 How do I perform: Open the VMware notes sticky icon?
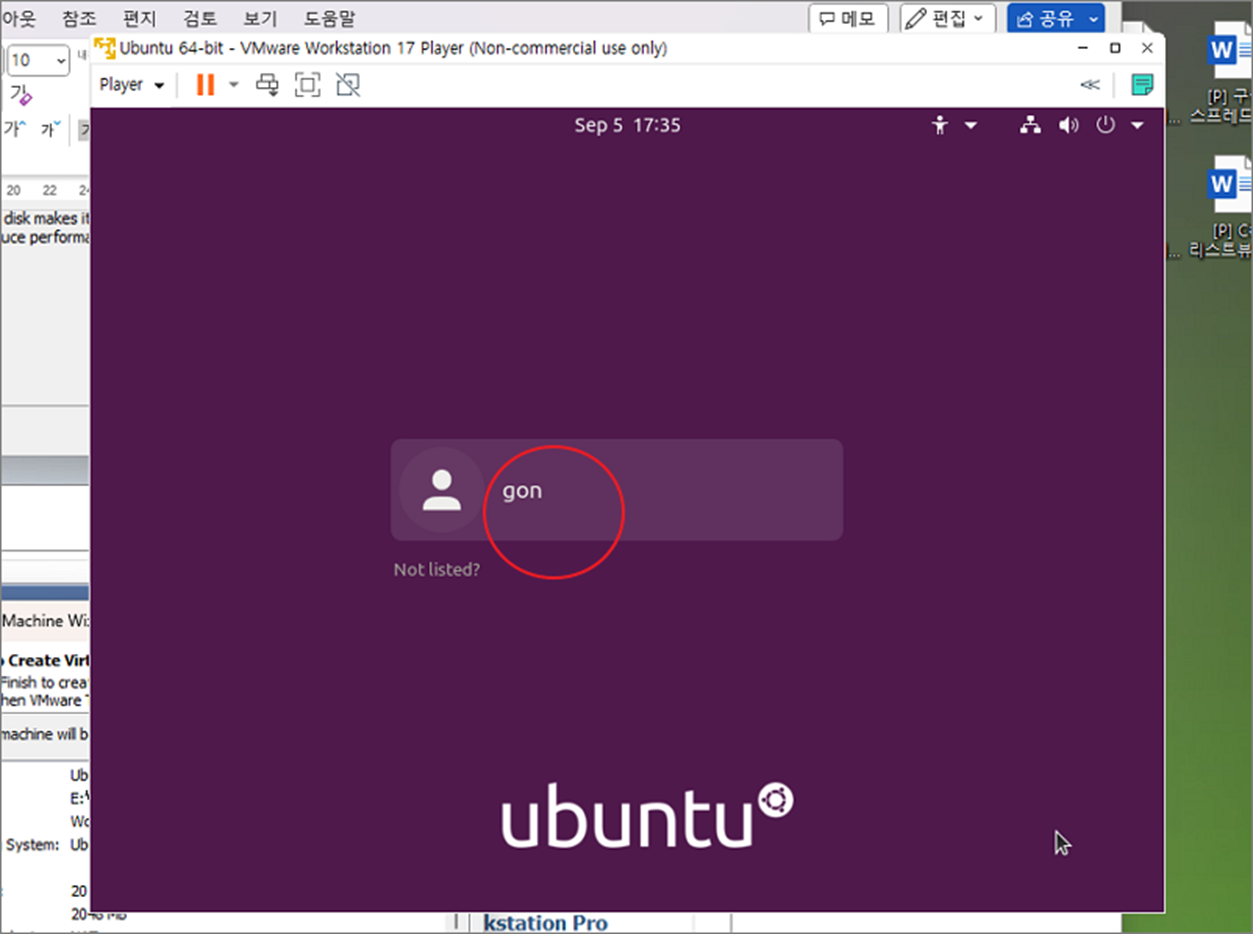[1142, 85]
